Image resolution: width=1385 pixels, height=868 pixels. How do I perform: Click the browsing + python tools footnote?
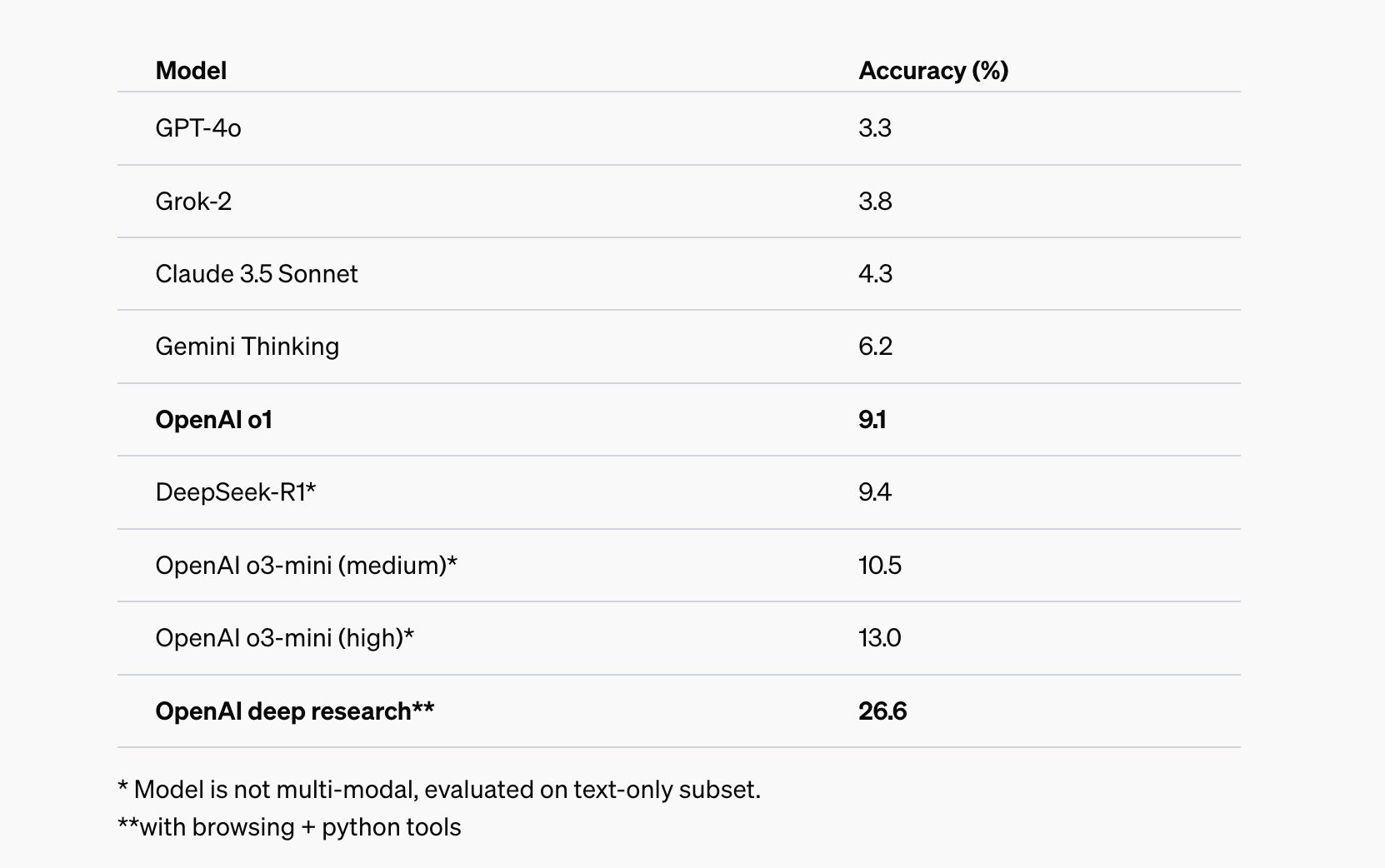[289, 827]
